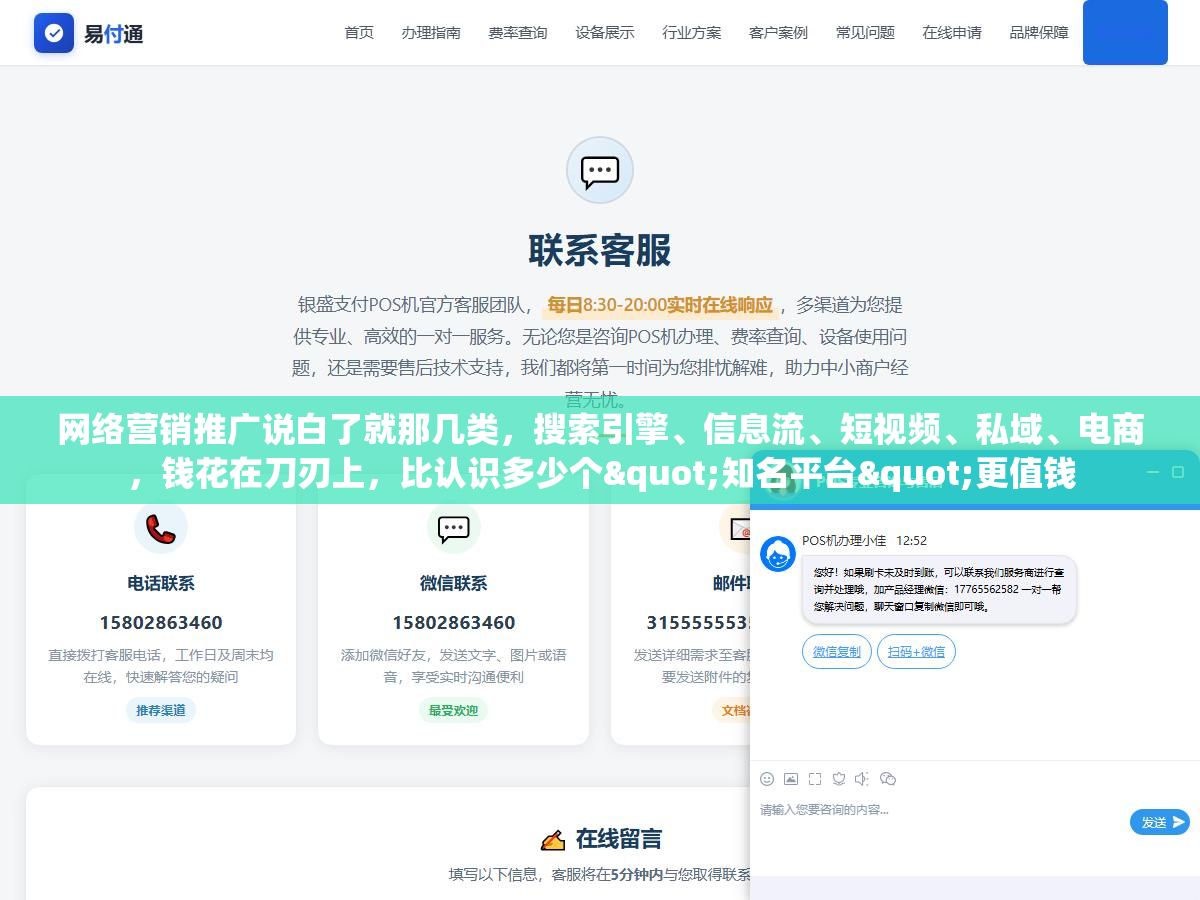
Task: Click the 最受欢迎 badge
Action: (x=454, y=710)
